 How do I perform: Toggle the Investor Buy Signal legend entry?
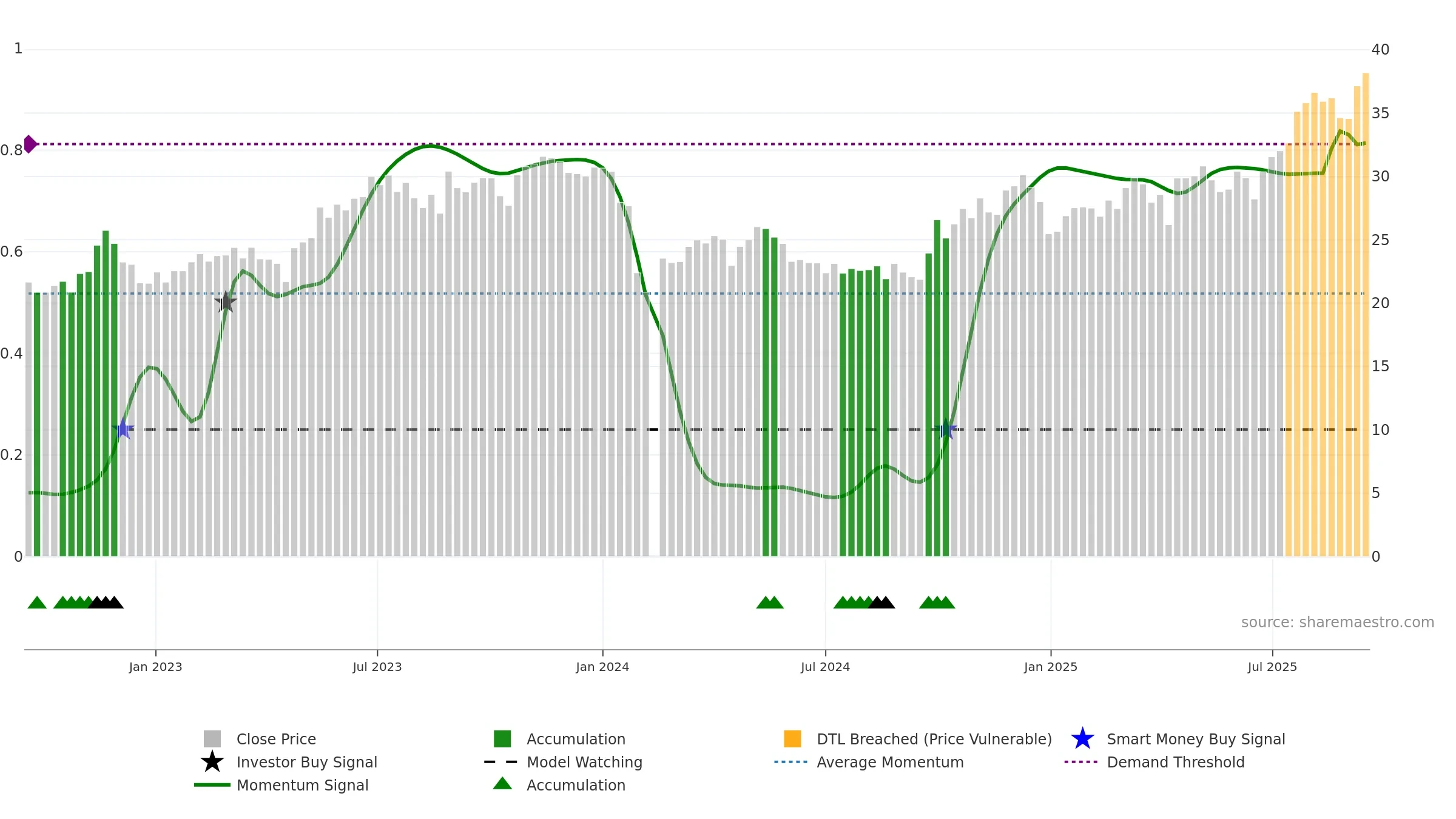pos(306,762)
